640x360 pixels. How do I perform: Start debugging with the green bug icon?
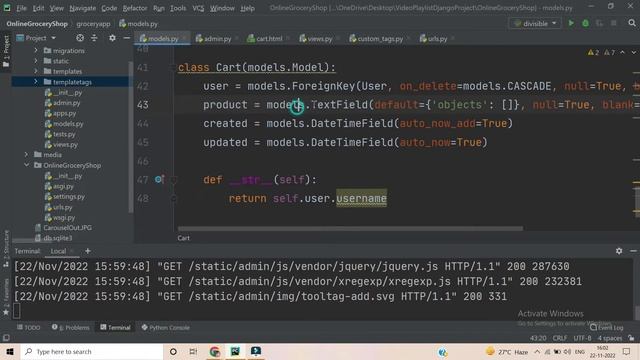(585, 24)
